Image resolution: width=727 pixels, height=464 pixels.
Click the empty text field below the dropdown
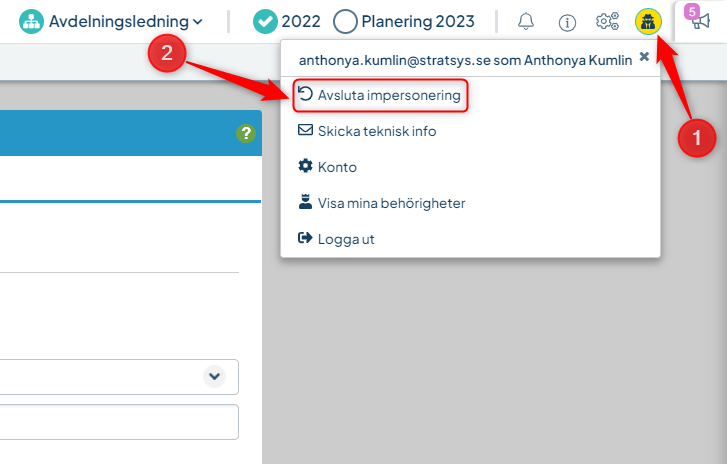[x=119, y=422]
